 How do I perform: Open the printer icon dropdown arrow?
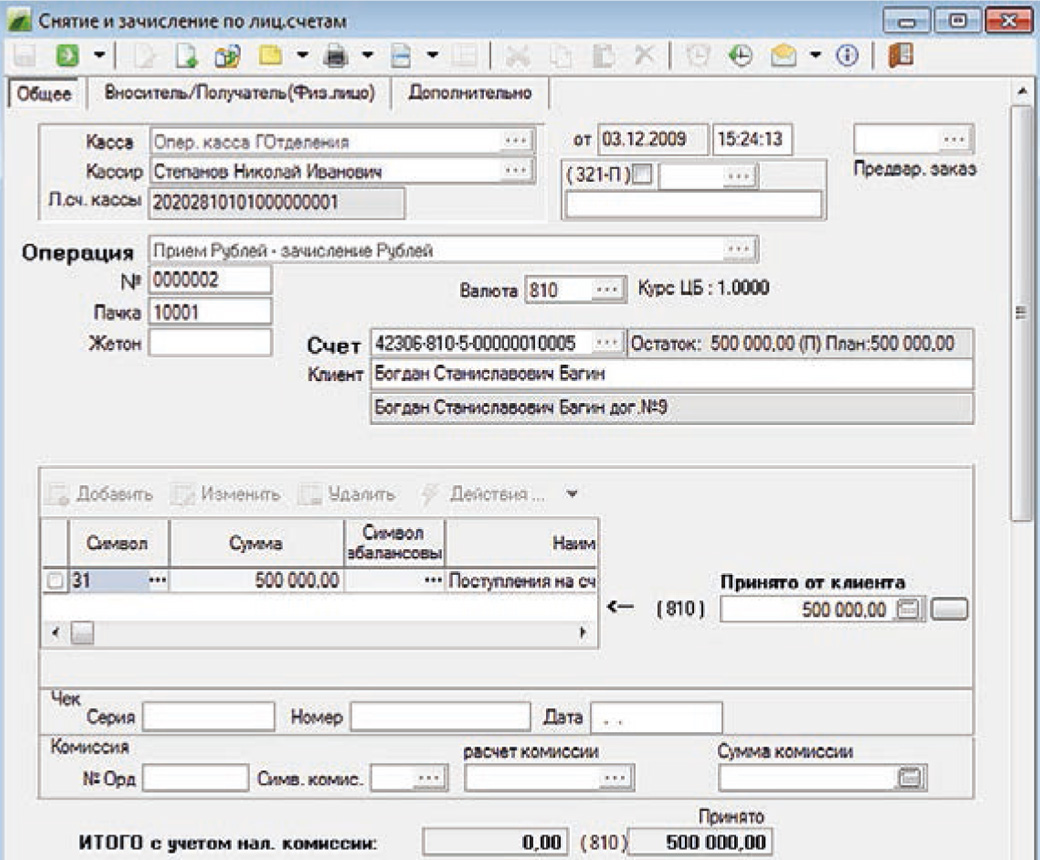[x=367, y=58]
